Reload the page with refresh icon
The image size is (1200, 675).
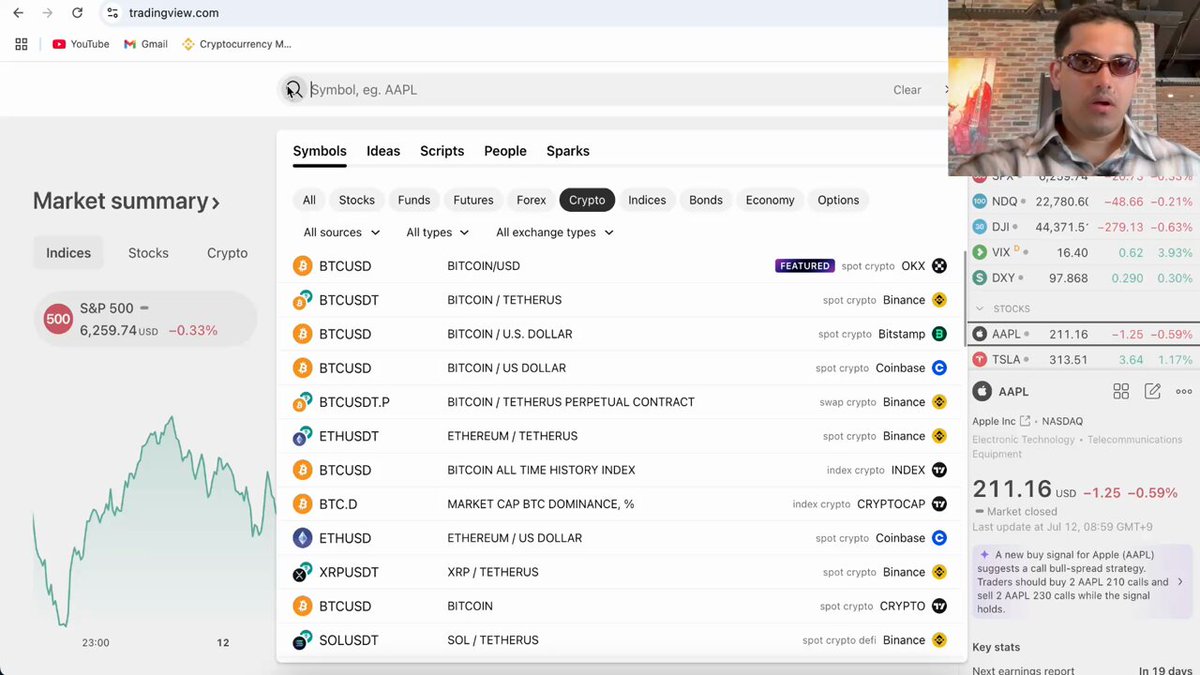(77, 13)
